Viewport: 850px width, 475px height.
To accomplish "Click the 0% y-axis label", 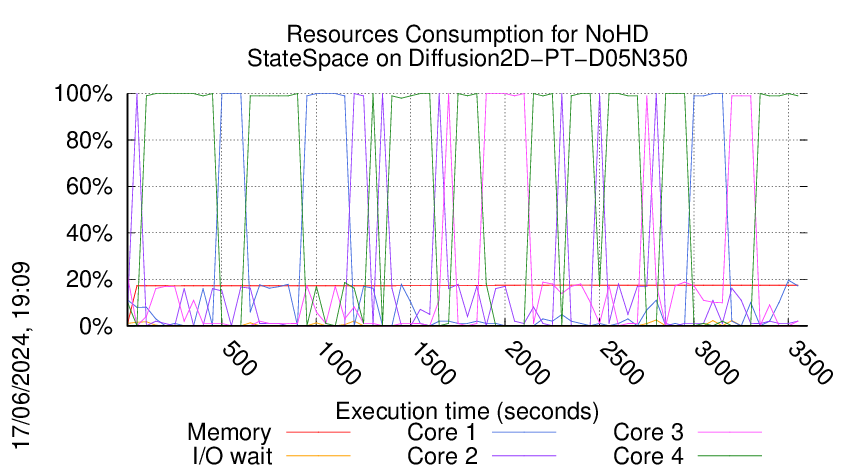I will pos(96,326).
